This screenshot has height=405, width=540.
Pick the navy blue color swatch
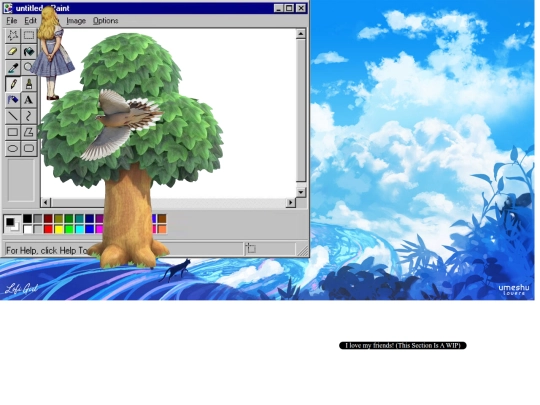click(90, 218)
